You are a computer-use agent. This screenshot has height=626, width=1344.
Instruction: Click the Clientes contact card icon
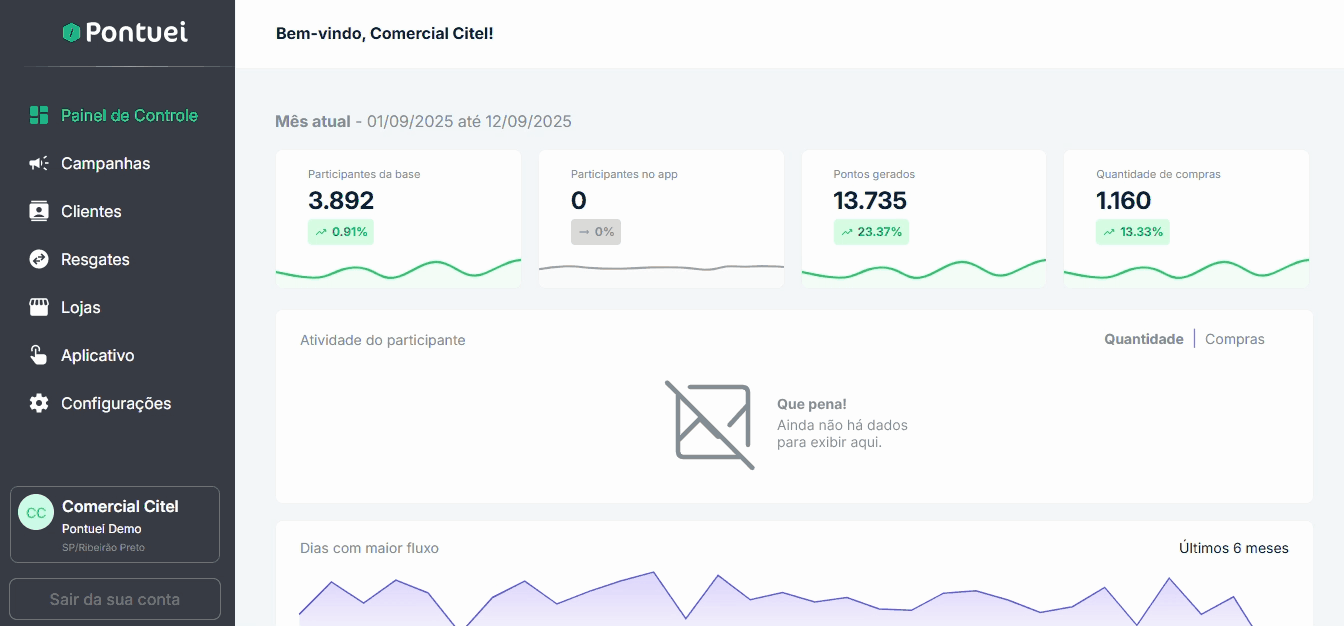[39, 211]
